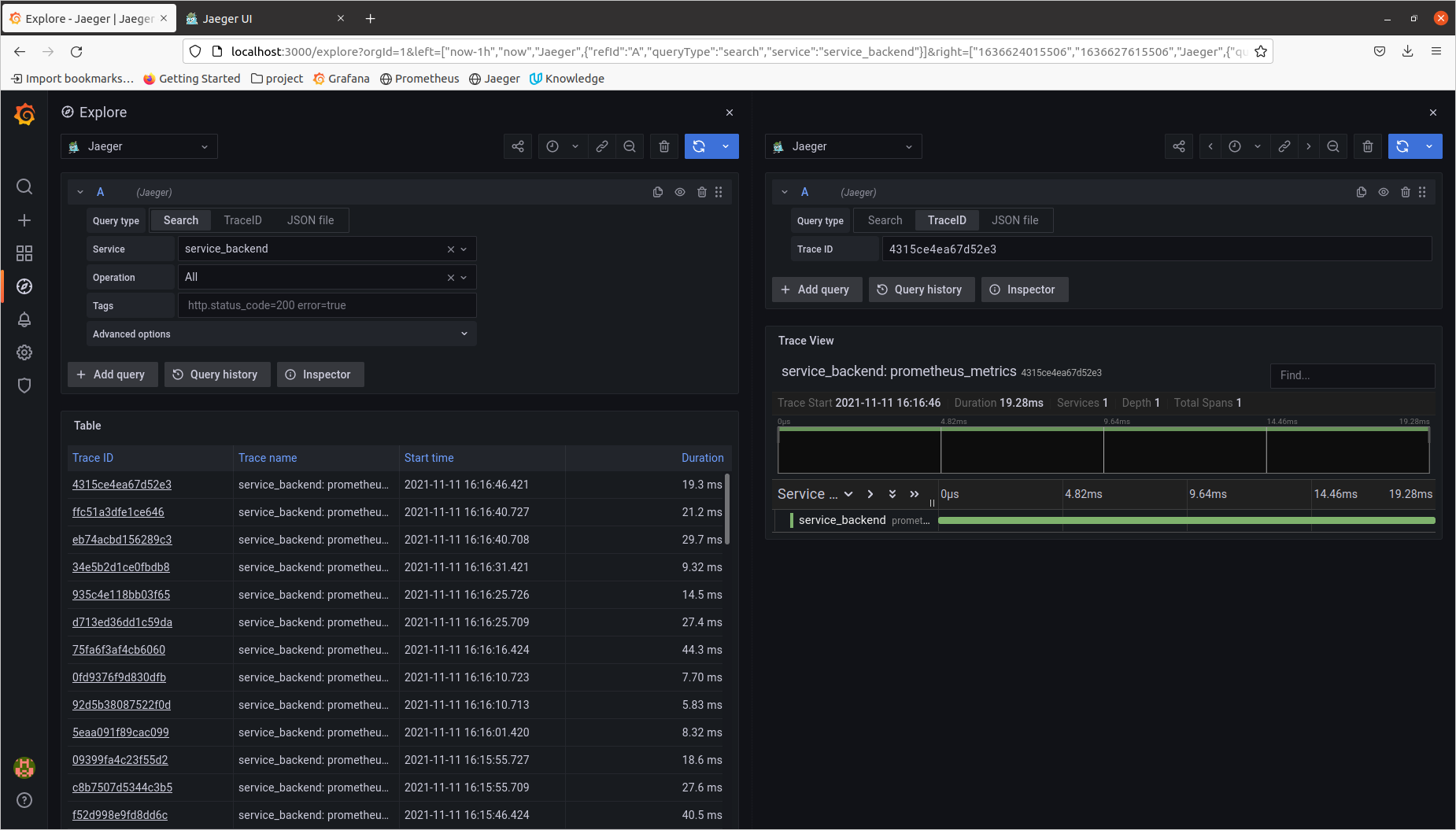Image resolution: width=1456 pixels, height=830 pixels.
Task: Collapse query A row in left pane
Action: pos(80,192)
